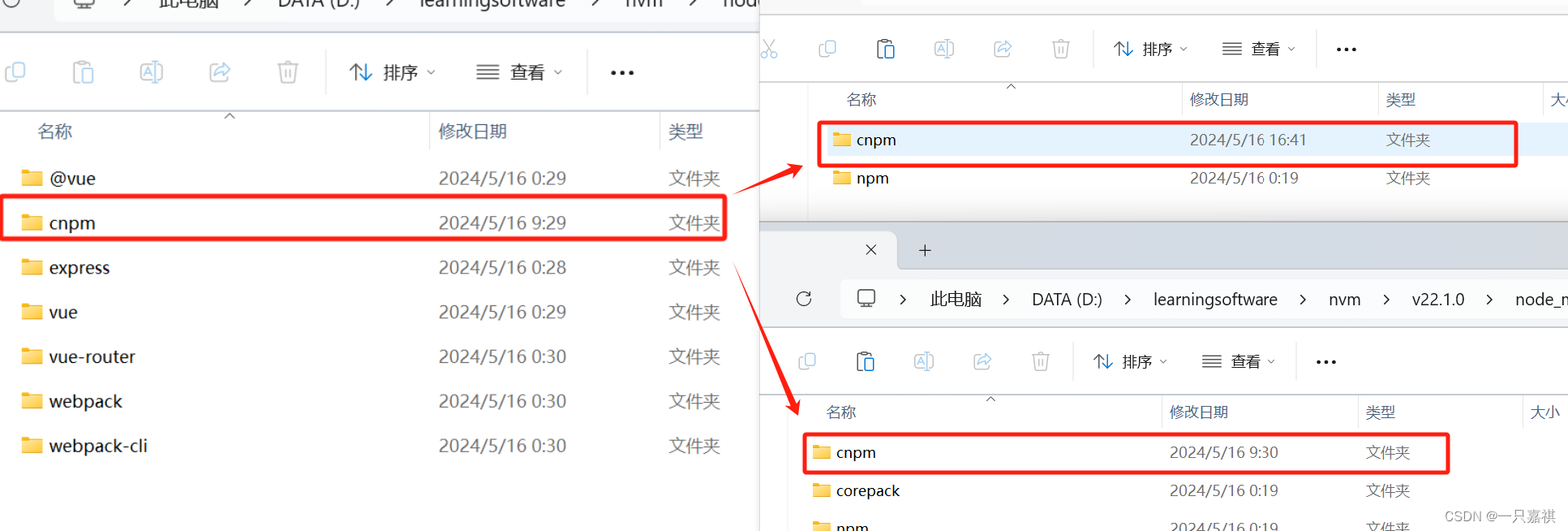The width and height of the screenshot is (1568, 531).
Task: Open 排序 sort dropdown in lower-right window
Action: (x=1130, y=361)
